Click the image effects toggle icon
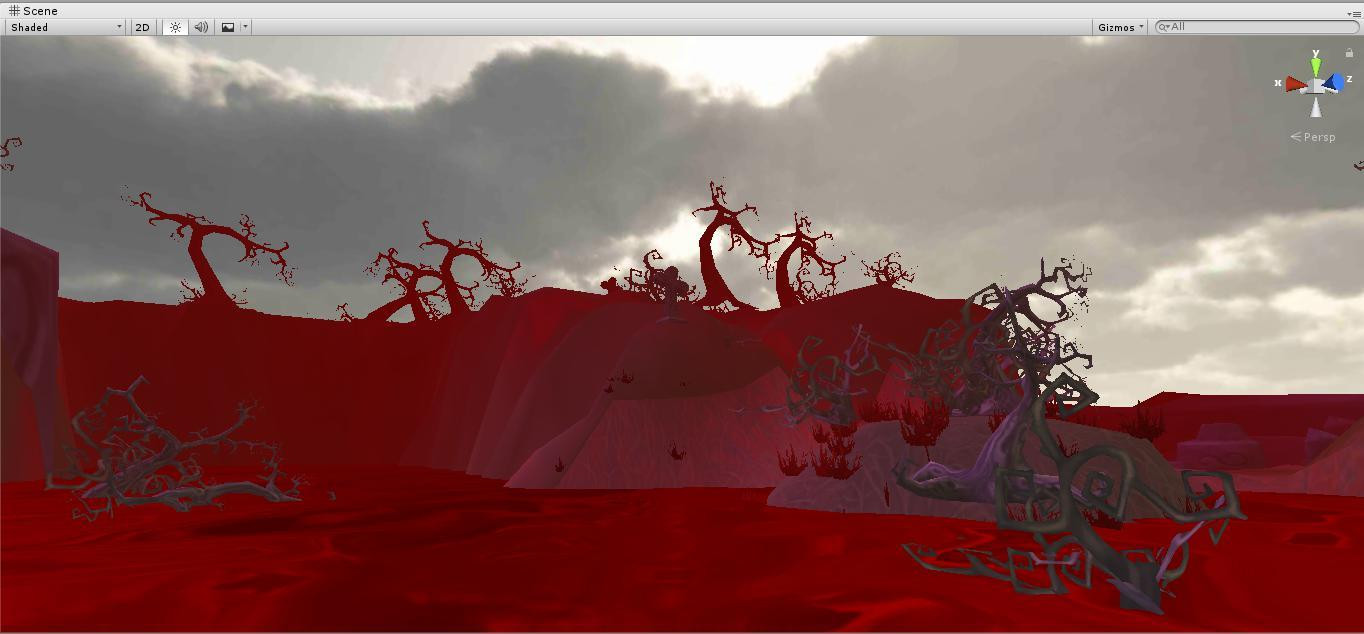The height and width of the screenshot is (634, 1364). (x=228, y=27)
